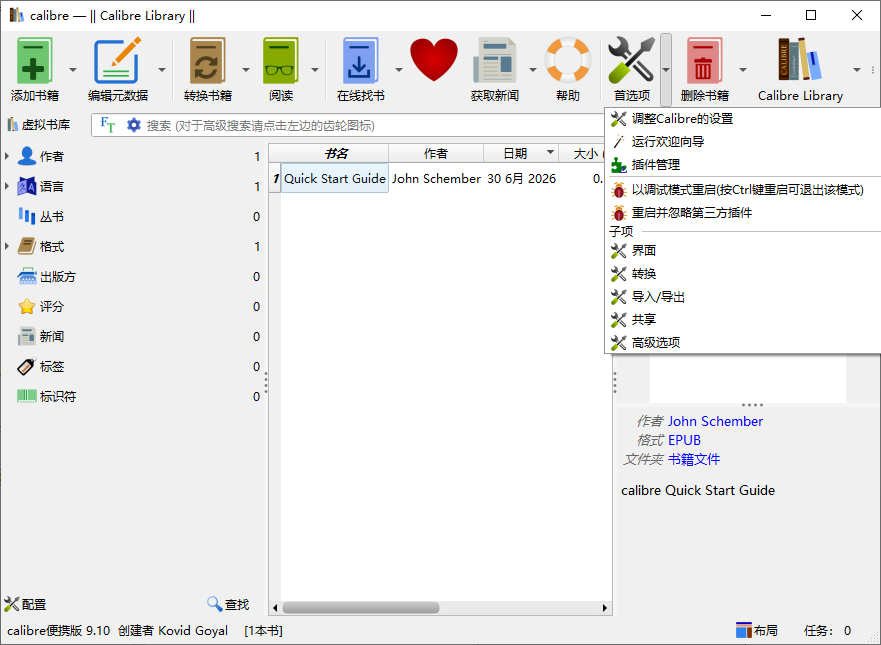
Task: Choose 以调试模式重启 menu item
Action: pyautogui.click(x=743, y=190)
